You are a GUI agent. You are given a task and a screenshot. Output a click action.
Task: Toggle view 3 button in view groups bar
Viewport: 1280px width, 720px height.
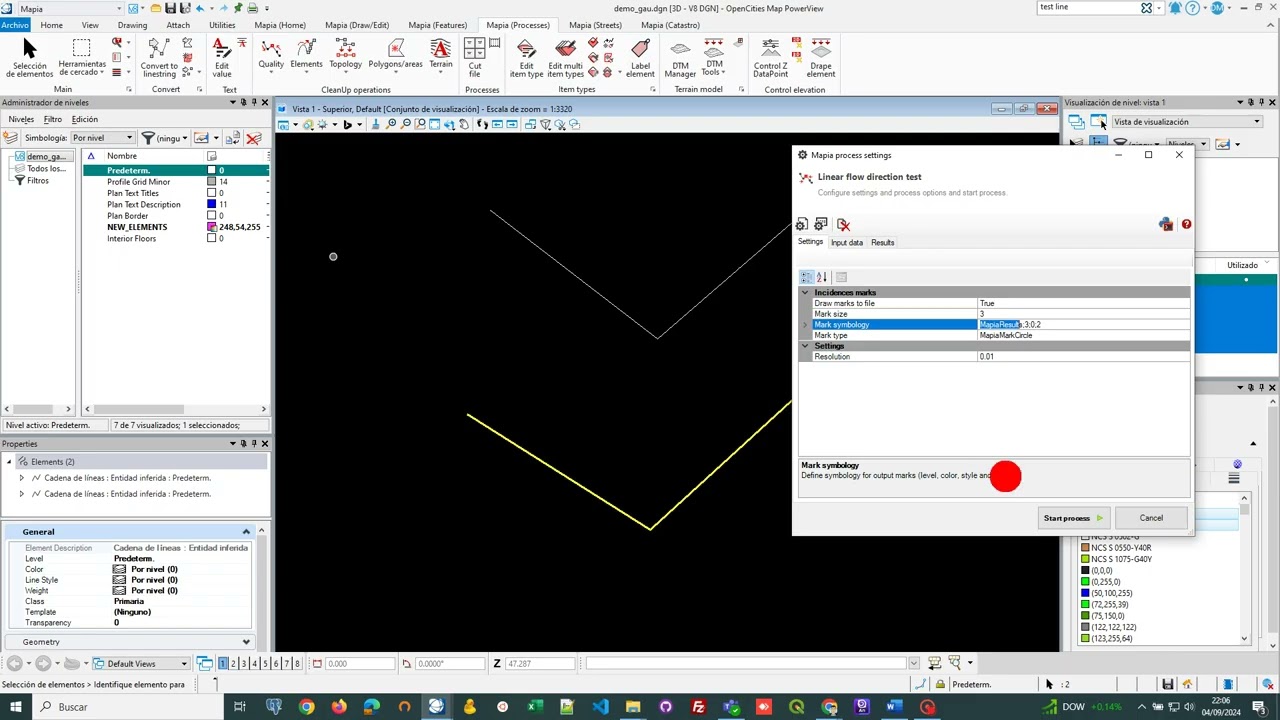pos(244,664)
